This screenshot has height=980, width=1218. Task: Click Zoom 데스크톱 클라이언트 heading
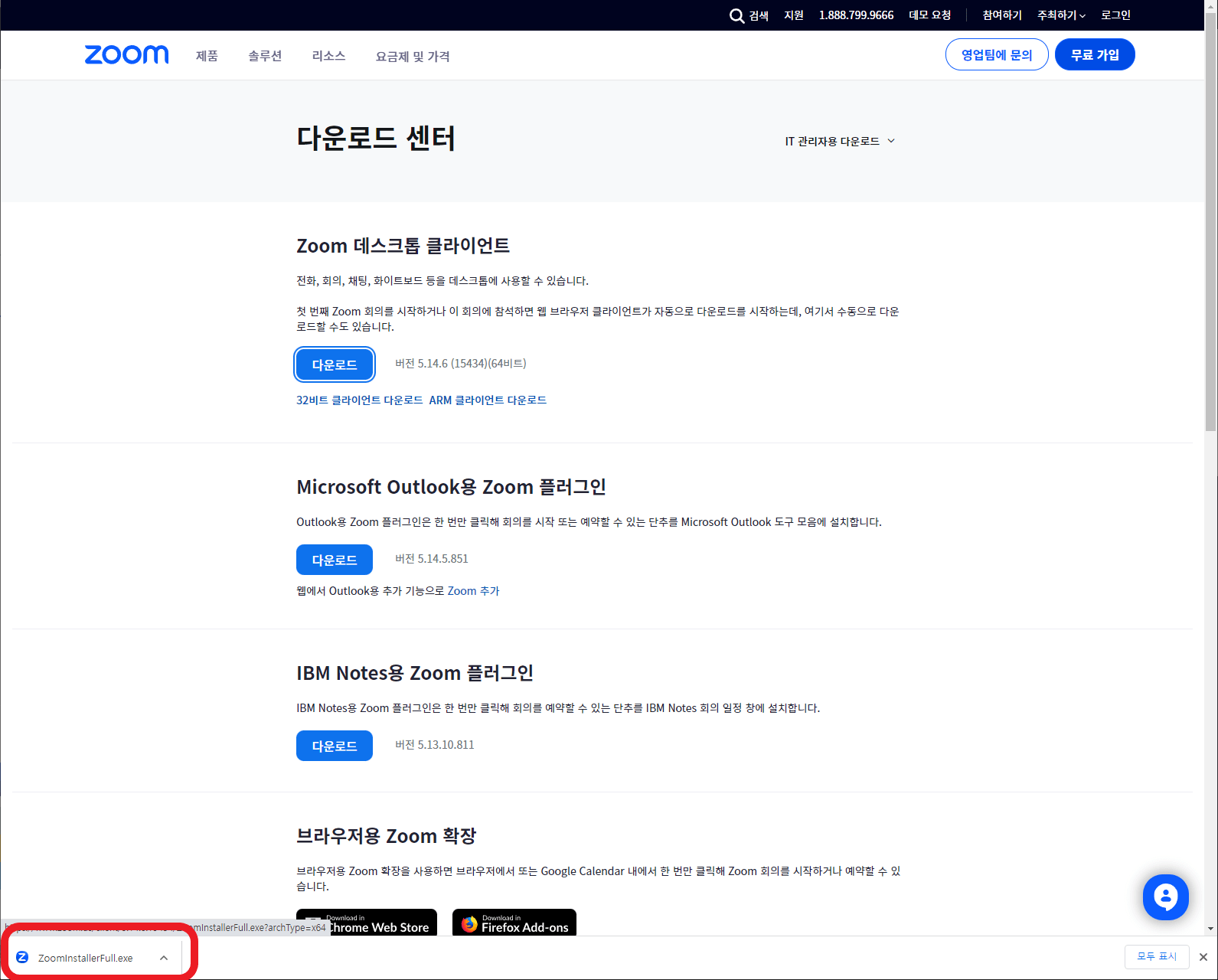click(x=403, y=246)
